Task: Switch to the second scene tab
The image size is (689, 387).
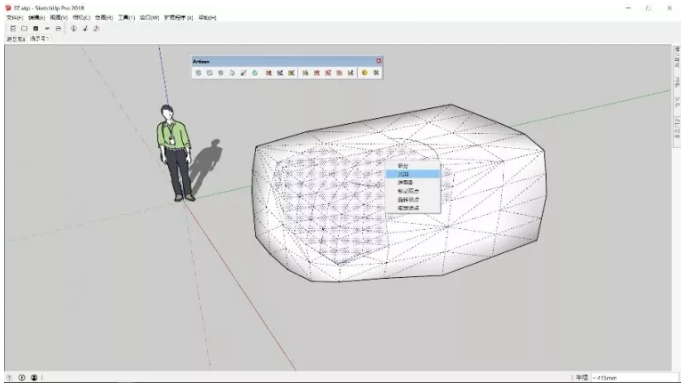Action: pyautogui.click(x=39, y=39)
